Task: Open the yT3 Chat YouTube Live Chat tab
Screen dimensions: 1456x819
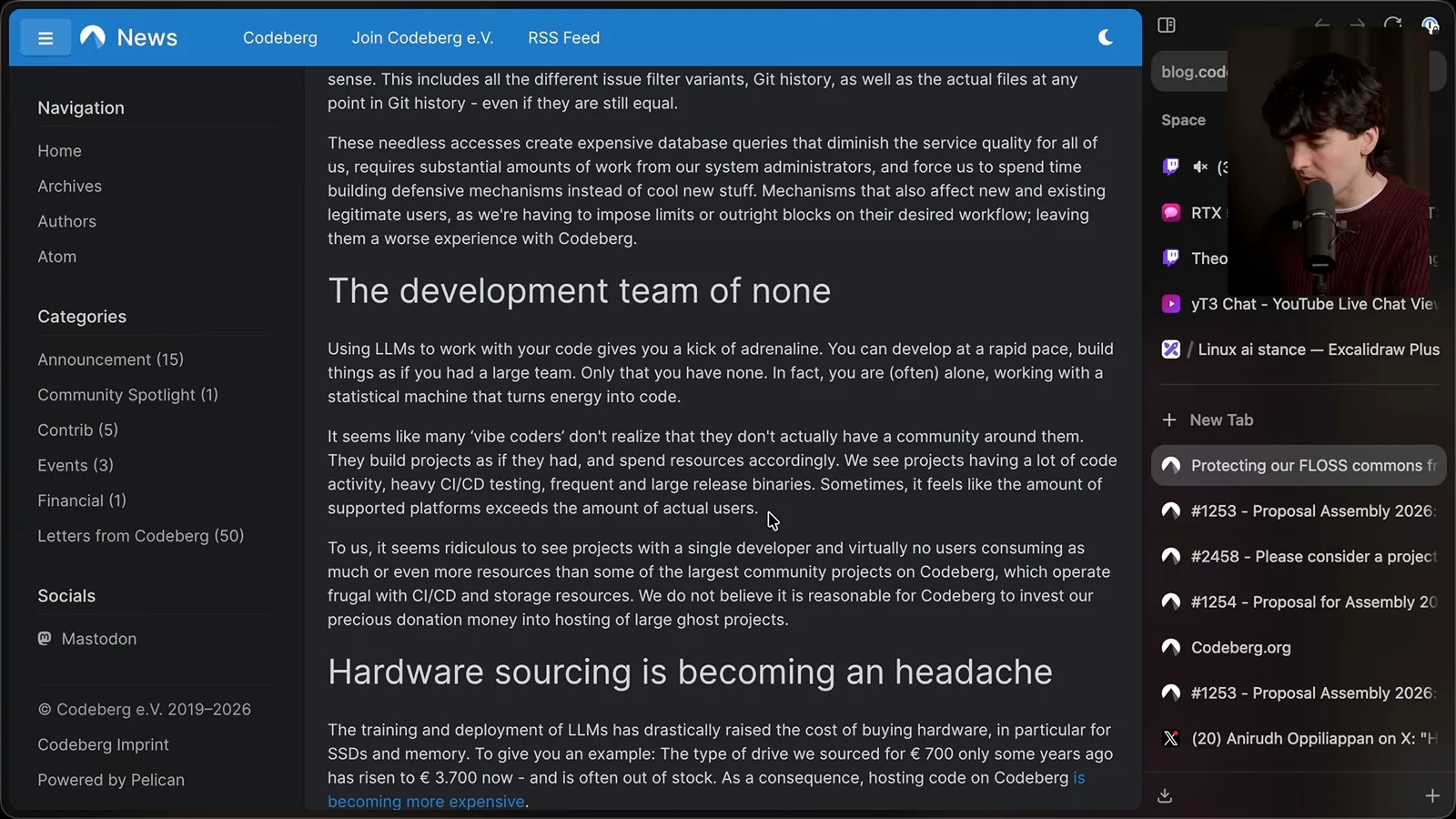Action: pyautogui.click(x=1299, y=304)
